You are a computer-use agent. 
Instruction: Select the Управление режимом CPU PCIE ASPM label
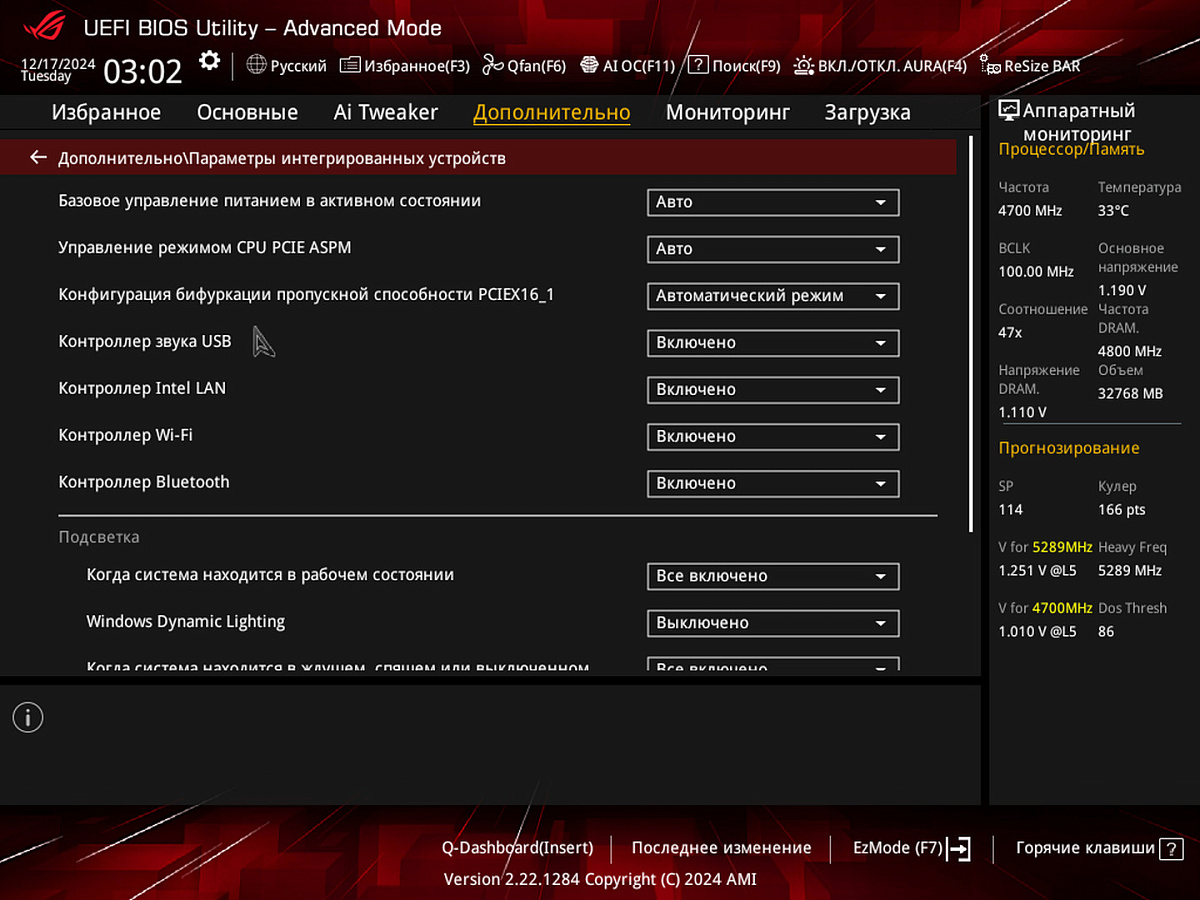point(205,247)
